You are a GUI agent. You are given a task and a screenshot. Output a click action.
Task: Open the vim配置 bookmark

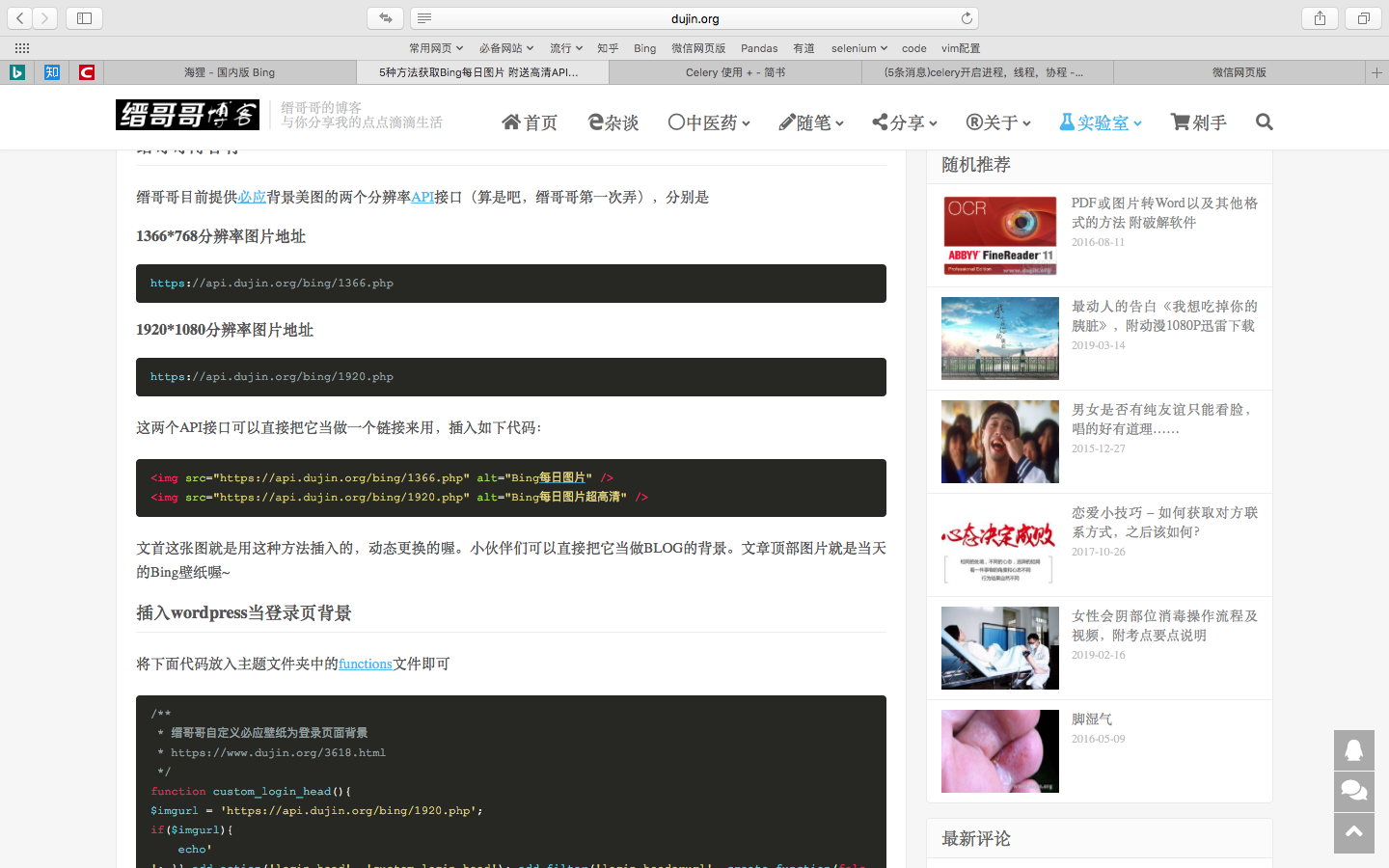(x=961, y=48)
